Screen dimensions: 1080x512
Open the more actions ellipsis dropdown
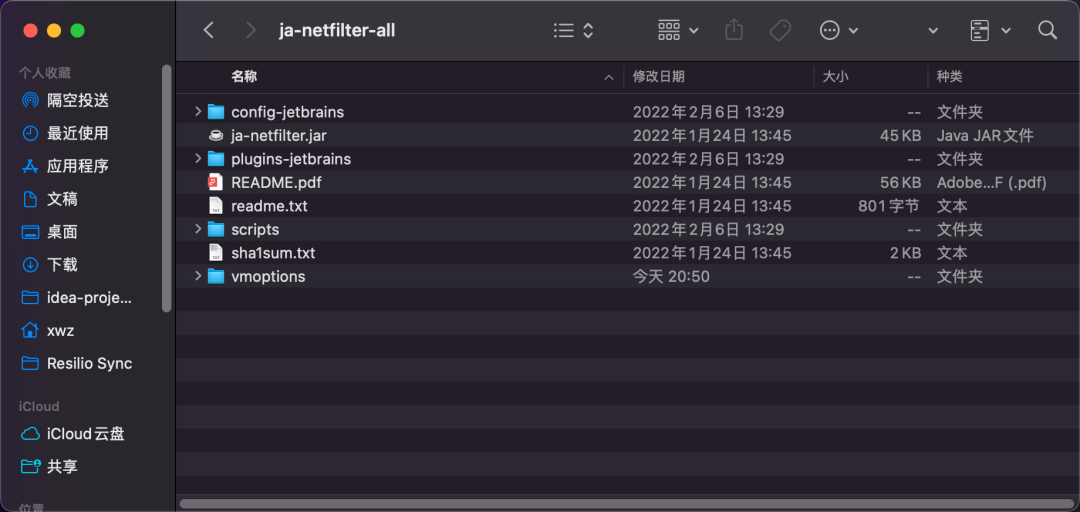pyautogui.click(x=838, y=30)
